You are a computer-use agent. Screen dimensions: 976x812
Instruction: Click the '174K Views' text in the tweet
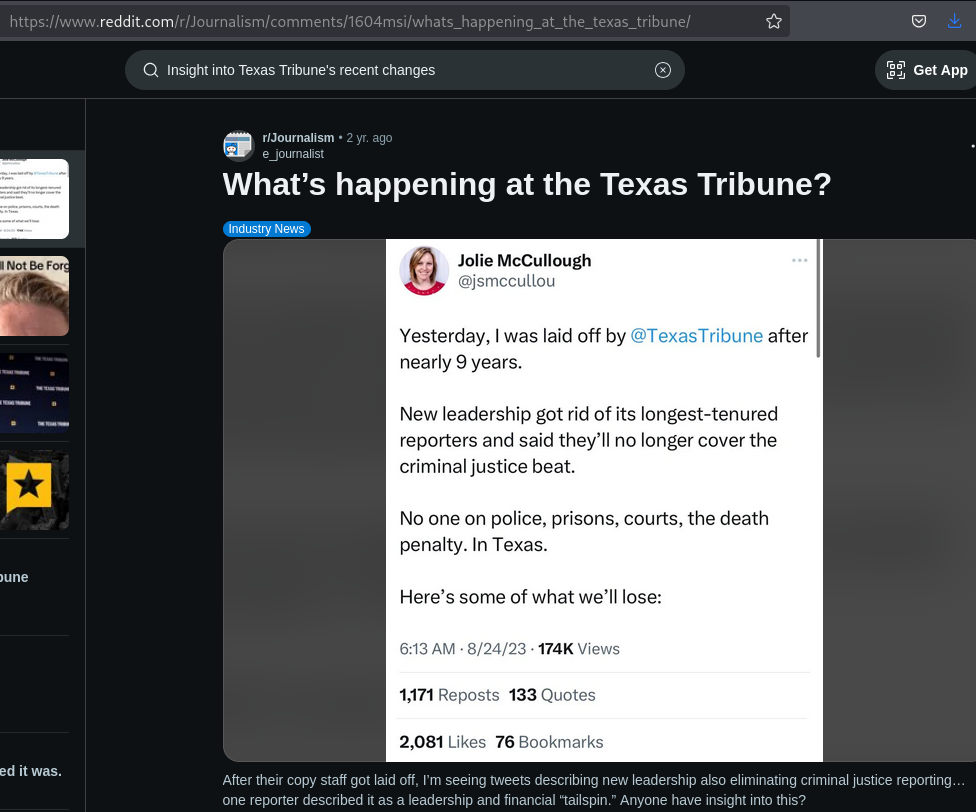coord(579,649)
